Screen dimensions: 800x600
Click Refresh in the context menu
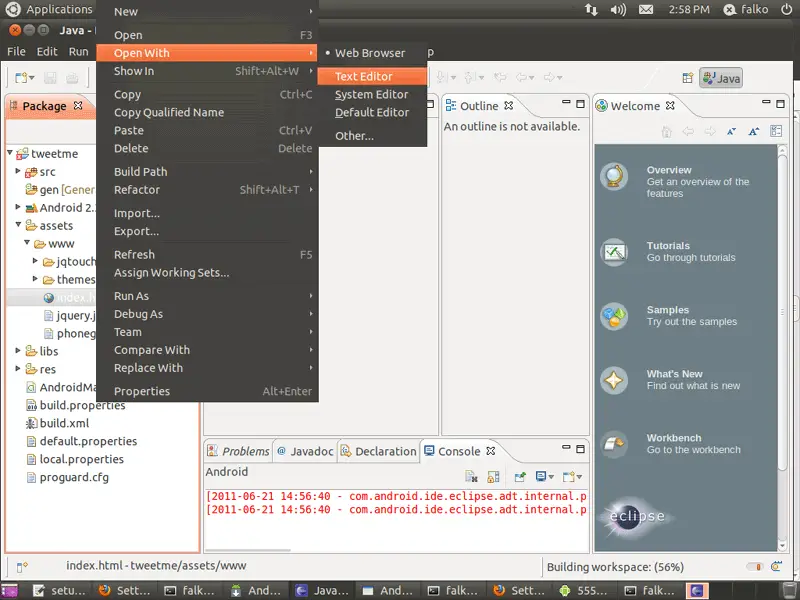(207, 255)
